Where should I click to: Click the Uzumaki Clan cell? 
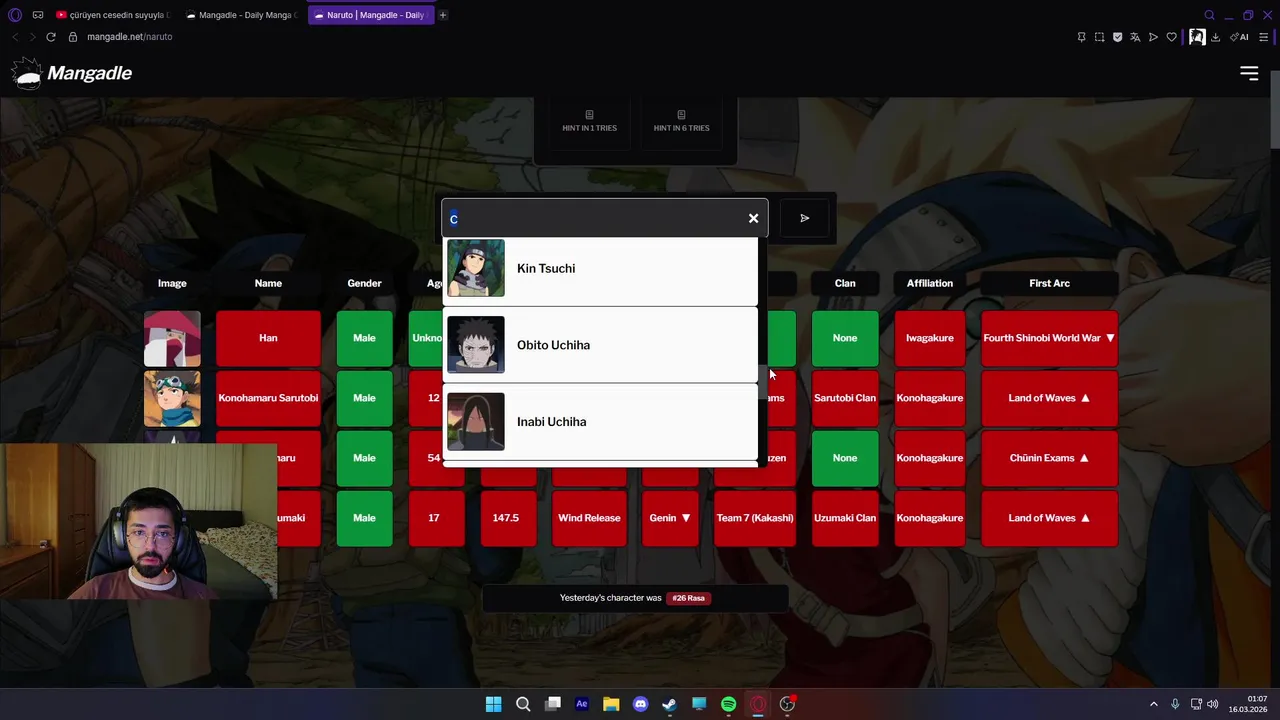tap(845, 518)
